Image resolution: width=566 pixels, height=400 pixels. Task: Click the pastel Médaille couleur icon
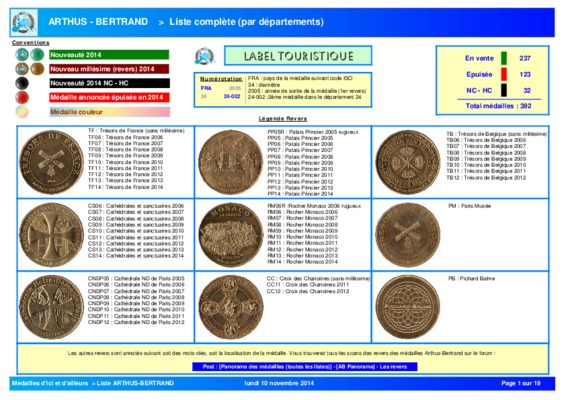pyautogui.click(x=22, y=112)
